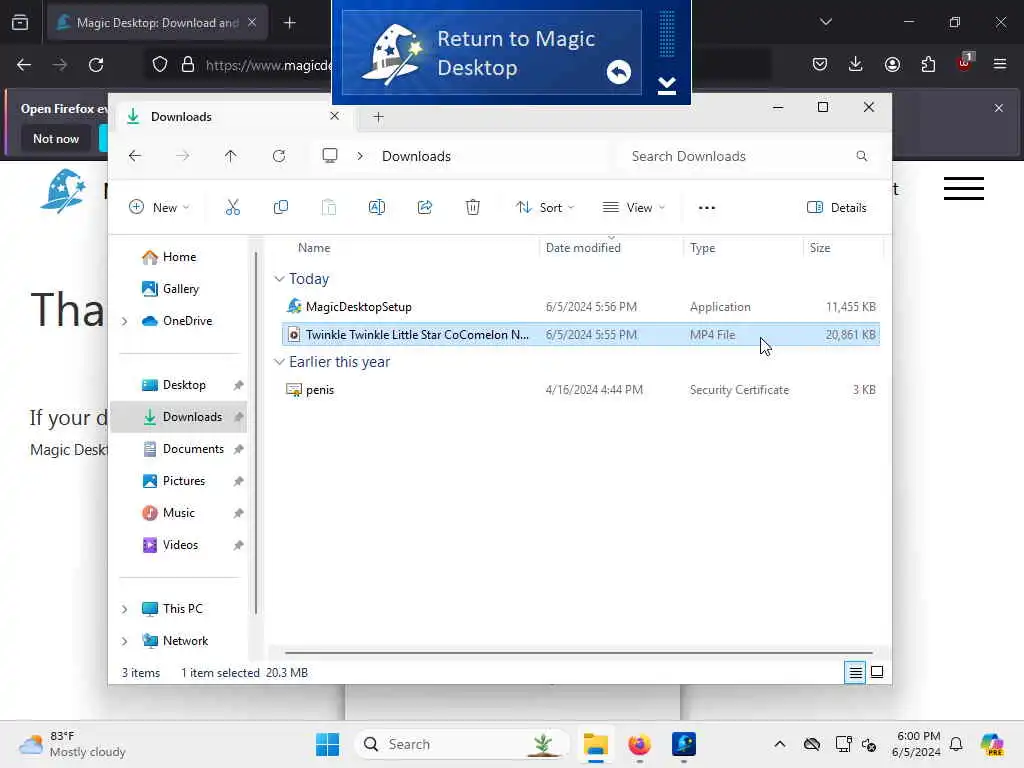Click the weather widget 83°F Mostly cloudy
This screenshot has height=768, width=1024.
72,744
